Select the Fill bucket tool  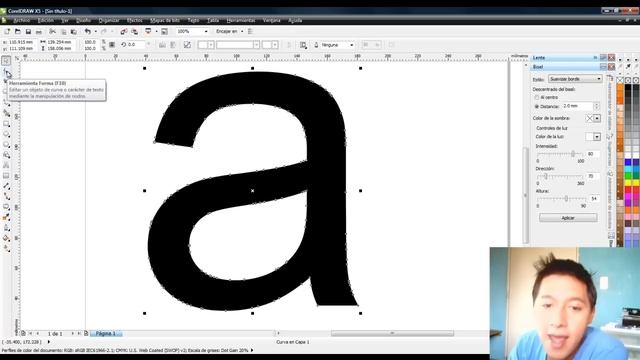6,238
